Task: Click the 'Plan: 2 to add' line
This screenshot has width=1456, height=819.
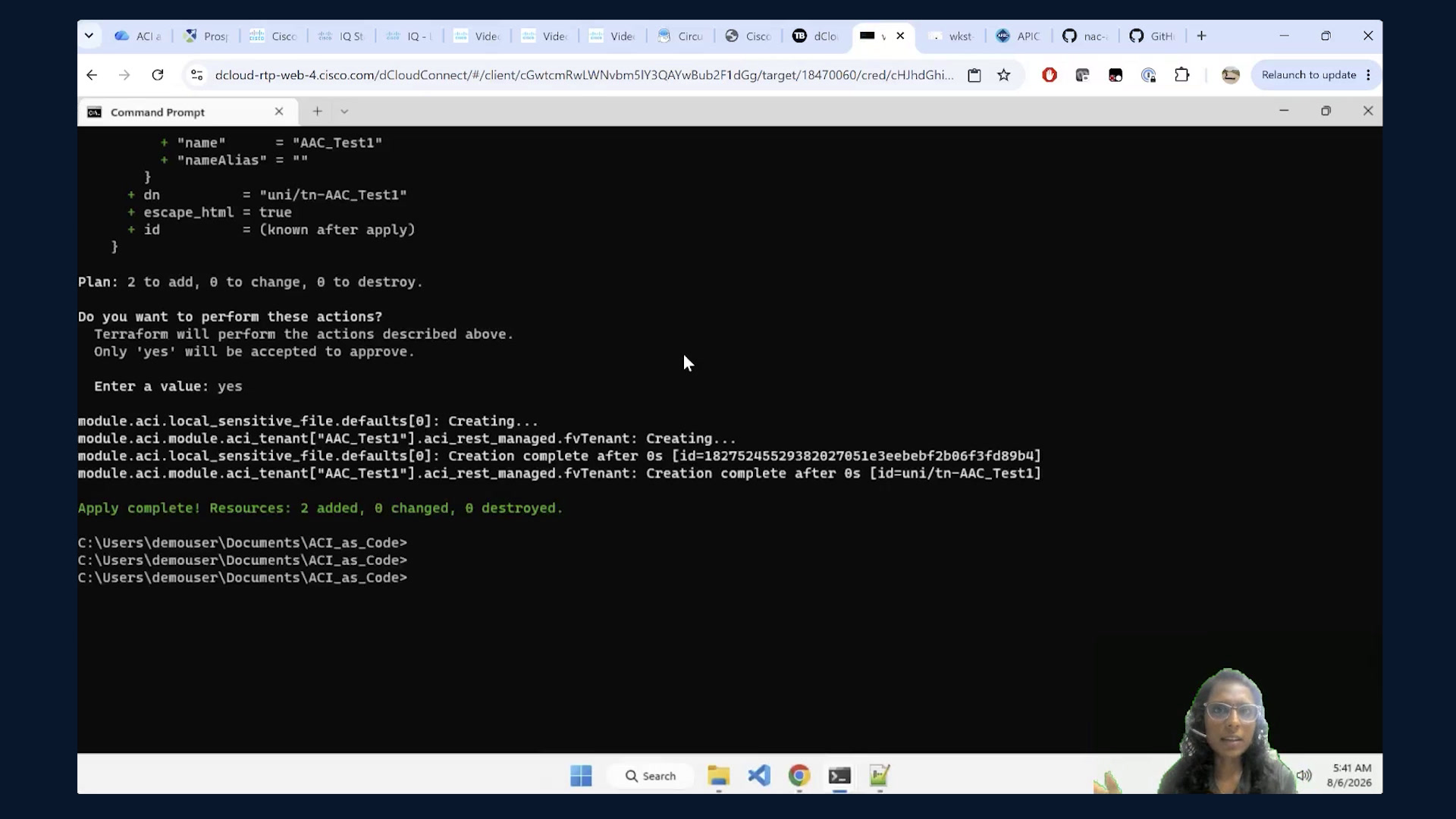Action: 250,282
